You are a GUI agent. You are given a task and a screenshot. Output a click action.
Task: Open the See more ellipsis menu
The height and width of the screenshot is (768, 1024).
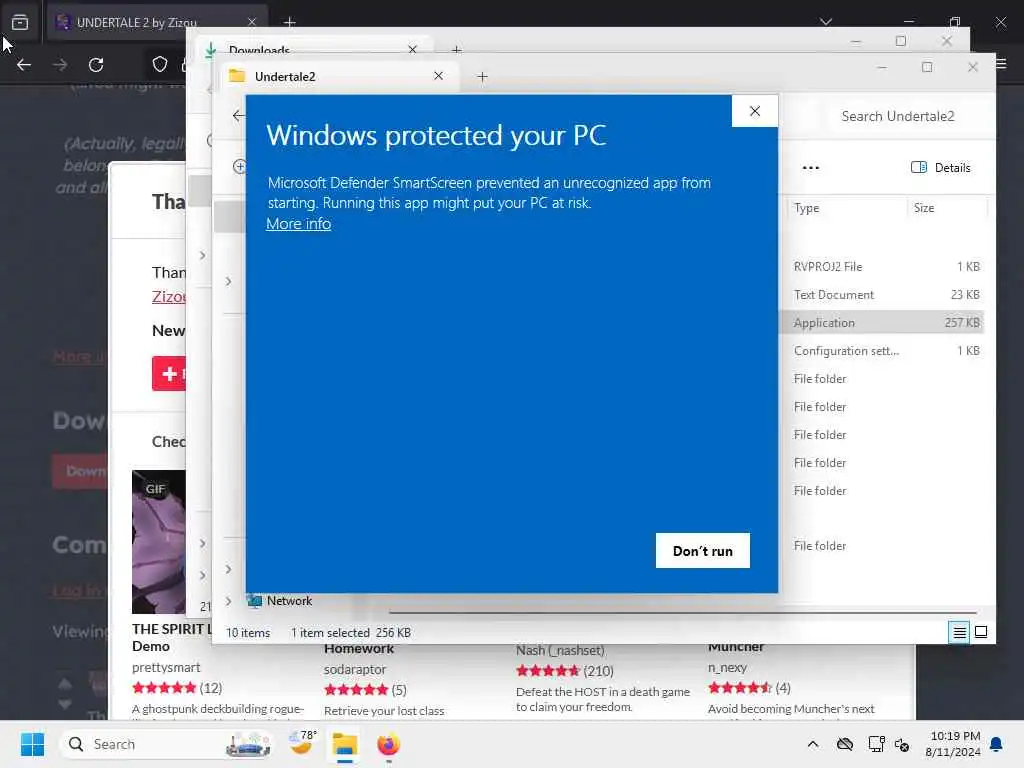pyautogui.click(x=810, y=168)
